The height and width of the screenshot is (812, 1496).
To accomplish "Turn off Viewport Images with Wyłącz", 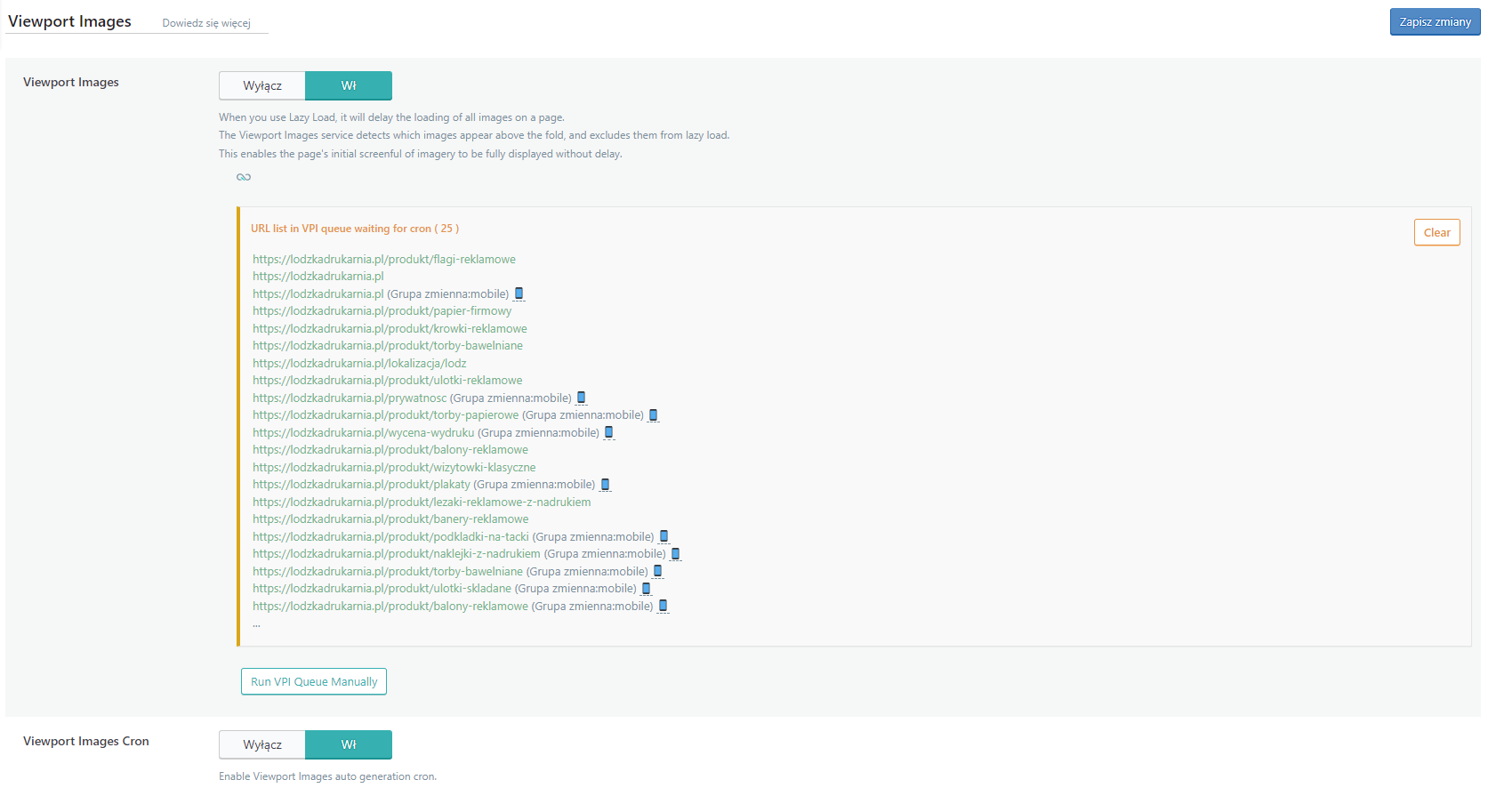I will click(x=262, y=85).
